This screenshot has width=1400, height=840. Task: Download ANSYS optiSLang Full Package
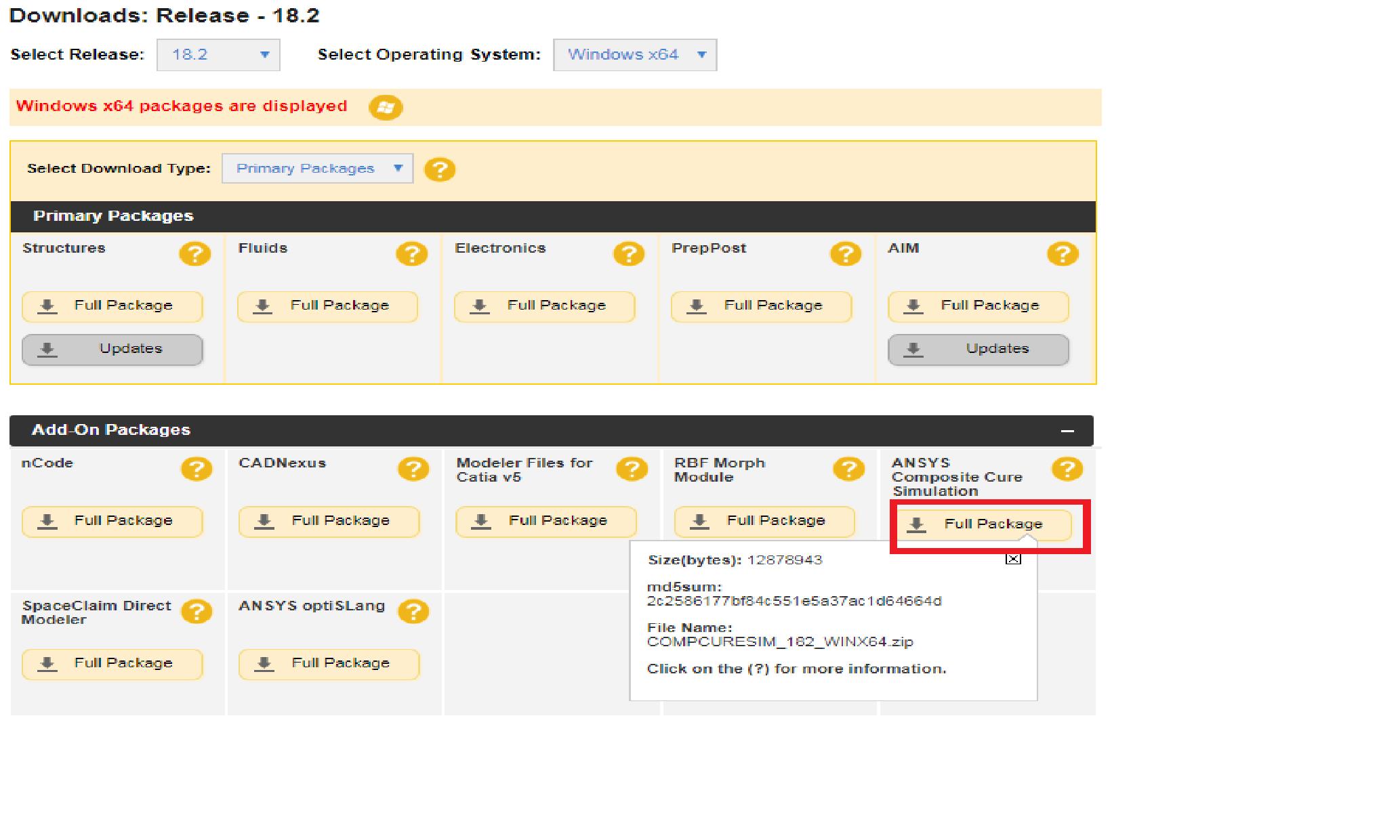click(x=329, y=664)
